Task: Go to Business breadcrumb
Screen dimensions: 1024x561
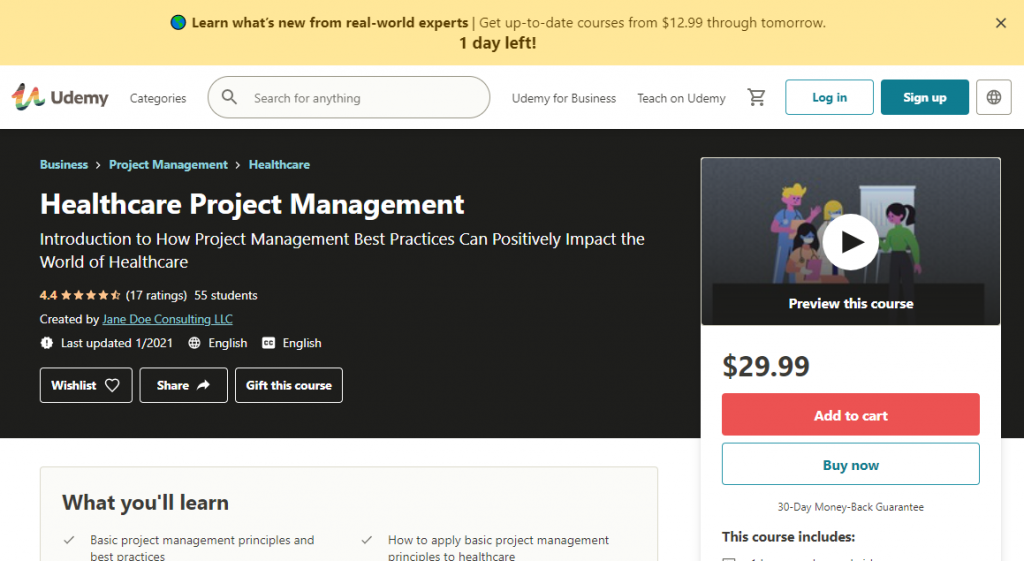Action: 64,165
